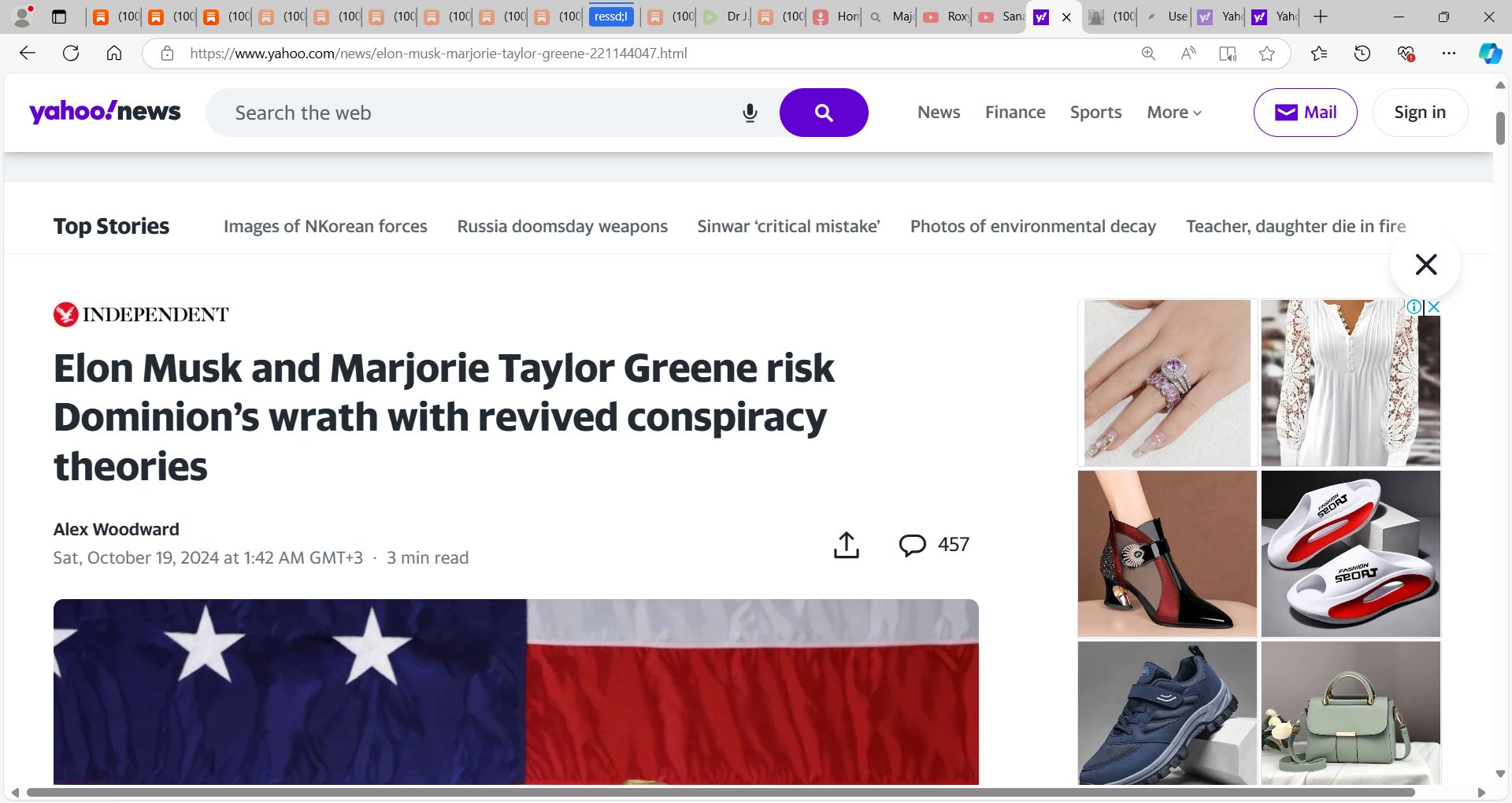
Task: View site information lock icon
Action: pyautogui.click(x=167, y=54)
